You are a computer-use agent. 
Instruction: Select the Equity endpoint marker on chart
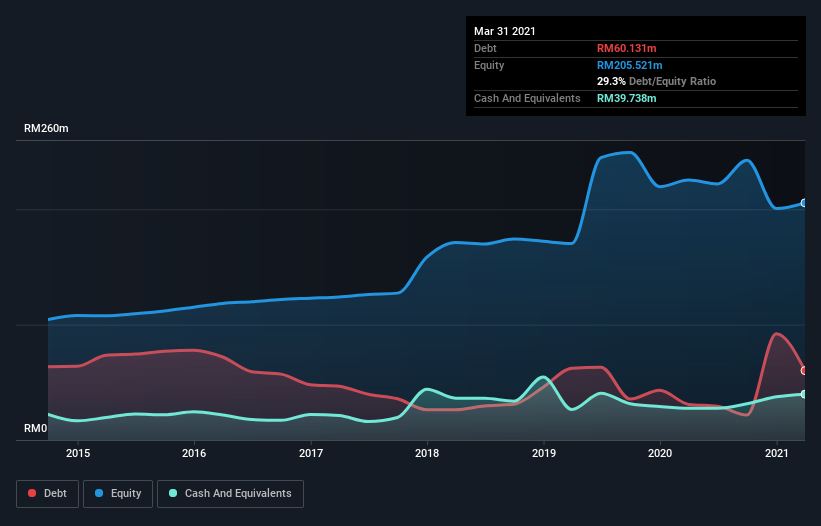point(804,203)
